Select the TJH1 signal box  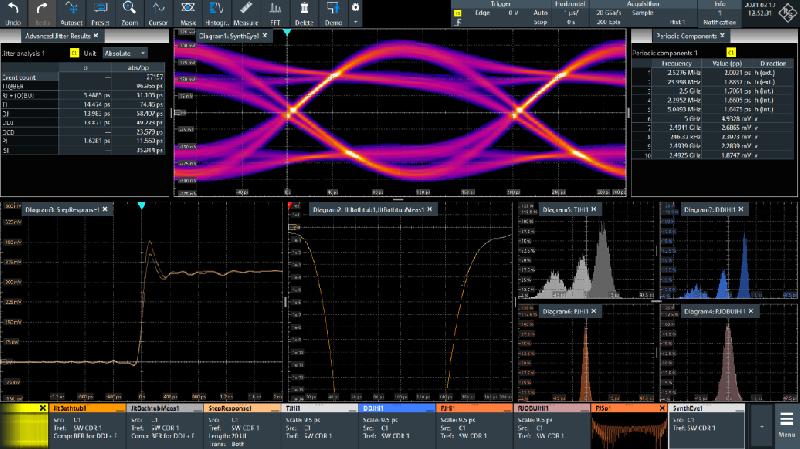point(319,426)
